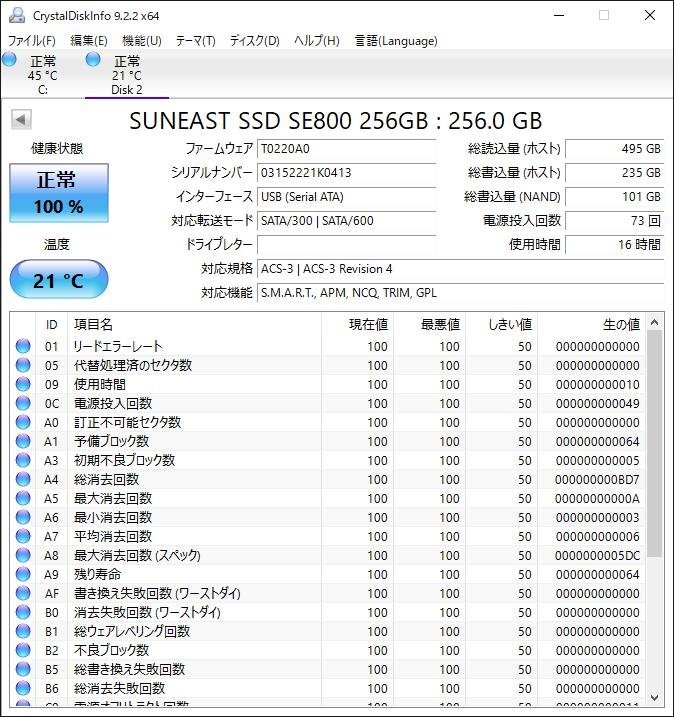Image resolution: width=674 pixels, height=717 pixels.
Task: Select the 代替処理済のセクタ数 row name
Action: (133, 365)
